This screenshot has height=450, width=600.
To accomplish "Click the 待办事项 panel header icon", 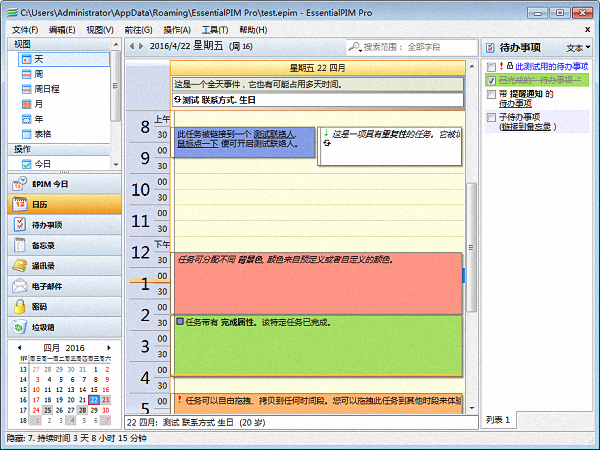I will [490, 48].
